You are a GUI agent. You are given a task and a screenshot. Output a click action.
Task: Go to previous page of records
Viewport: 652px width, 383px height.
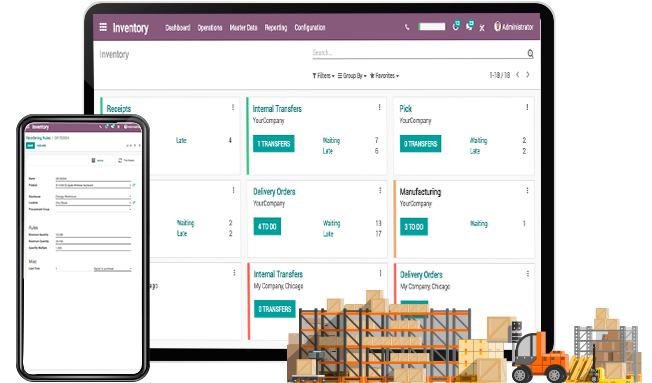point(518,75)
